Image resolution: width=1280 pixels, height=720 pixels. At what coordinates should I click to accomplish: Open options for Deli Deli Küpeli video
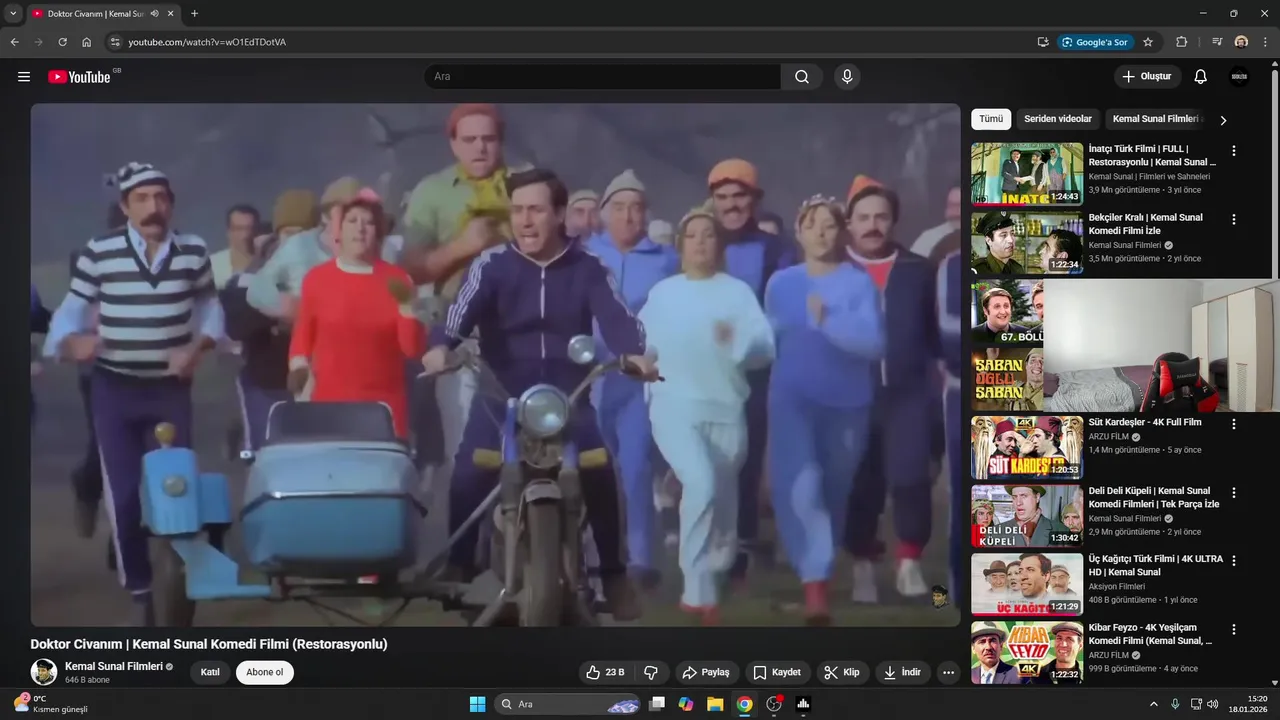pos(1234,493)
